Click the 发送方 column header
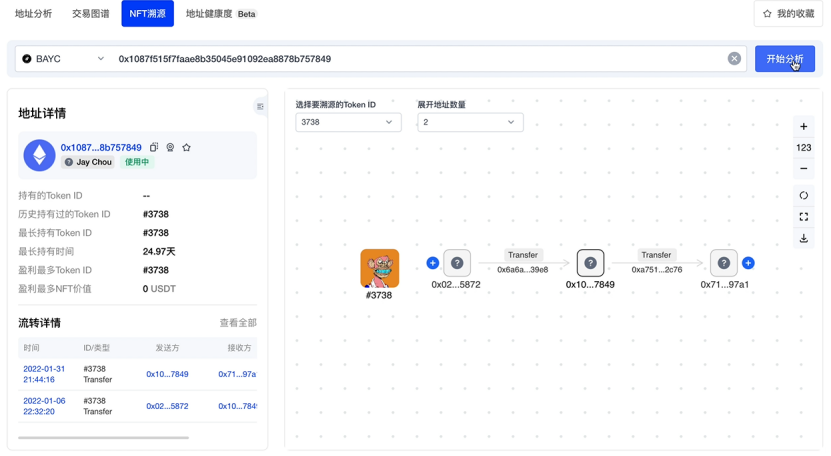Image resolution: width=831 pixels, height=456 pixels. (x=167, y=348)
